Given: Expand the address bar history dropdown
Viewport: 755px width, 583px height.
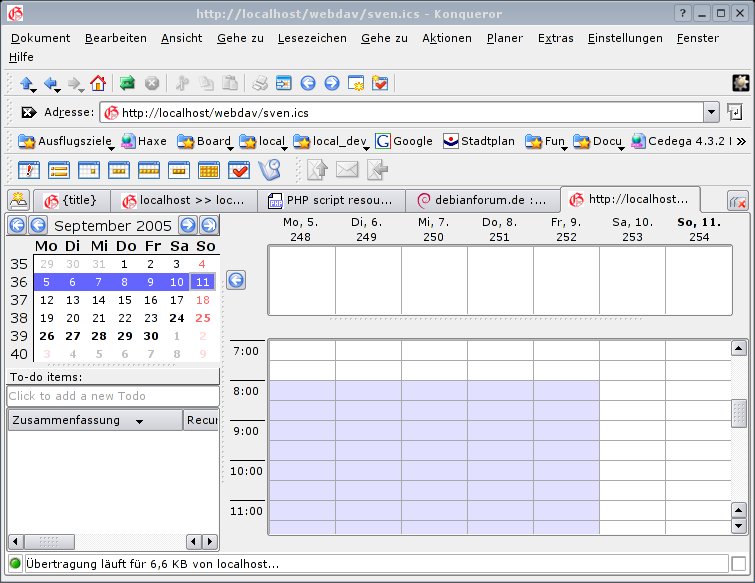Looking at the screenshot, I should tap(711, 113).
